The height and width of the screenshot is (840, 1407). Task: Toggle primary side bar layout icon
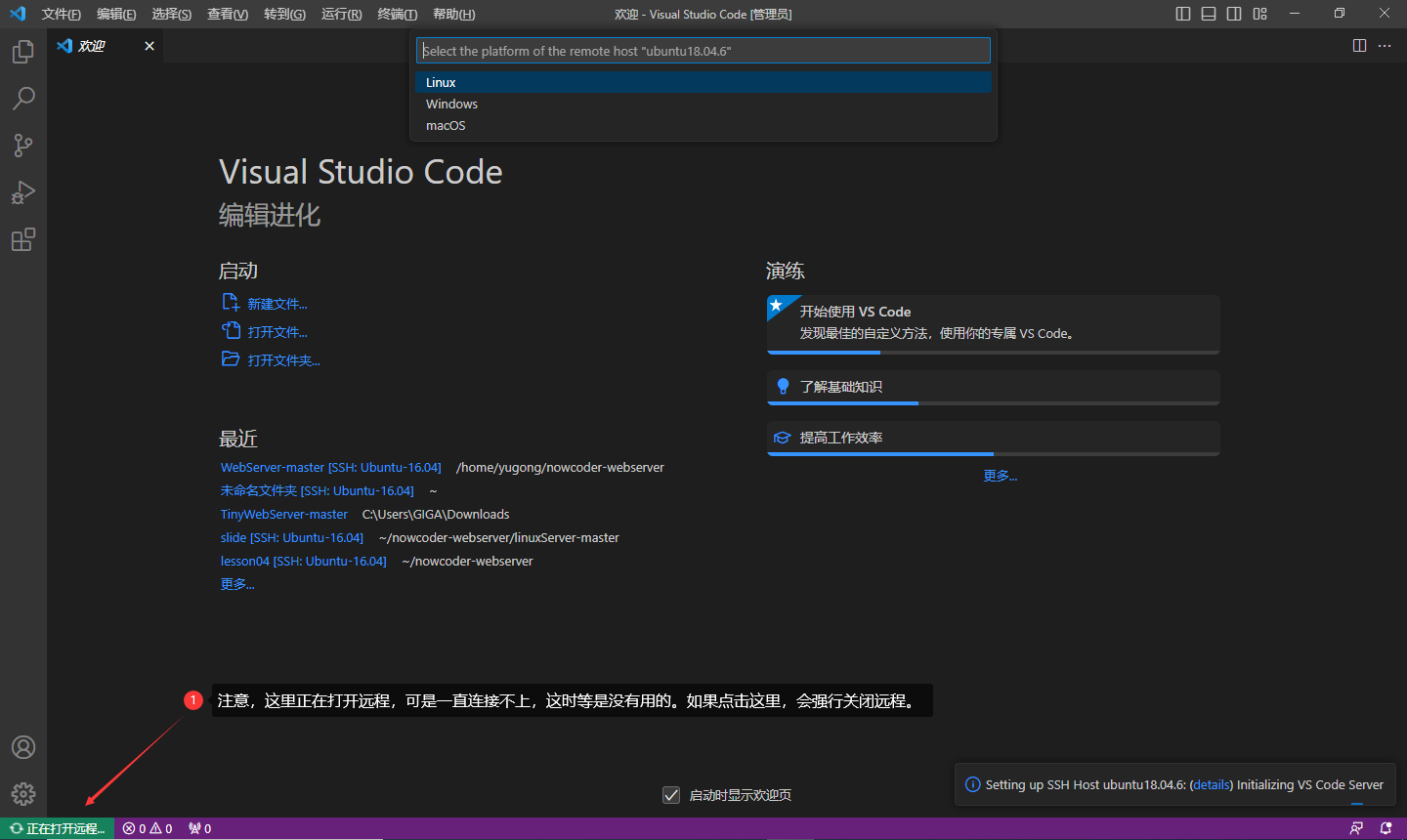pos(1183,14)
